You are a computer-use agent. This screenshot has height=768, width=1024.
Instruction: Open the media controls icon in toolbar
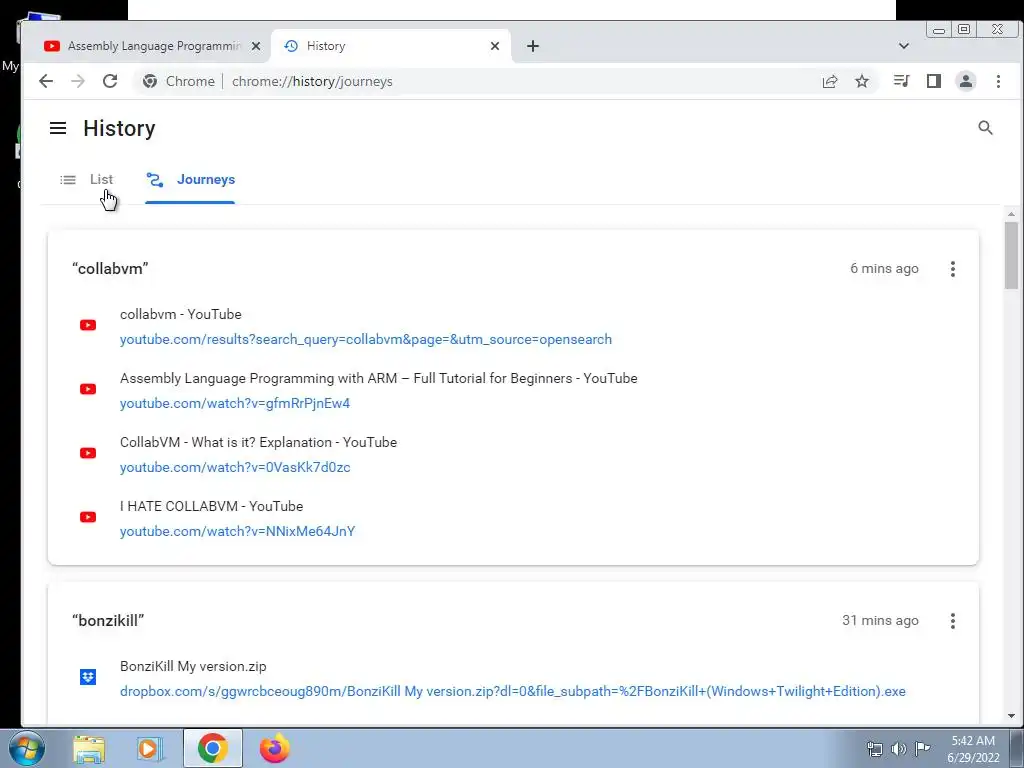(901, 81)
